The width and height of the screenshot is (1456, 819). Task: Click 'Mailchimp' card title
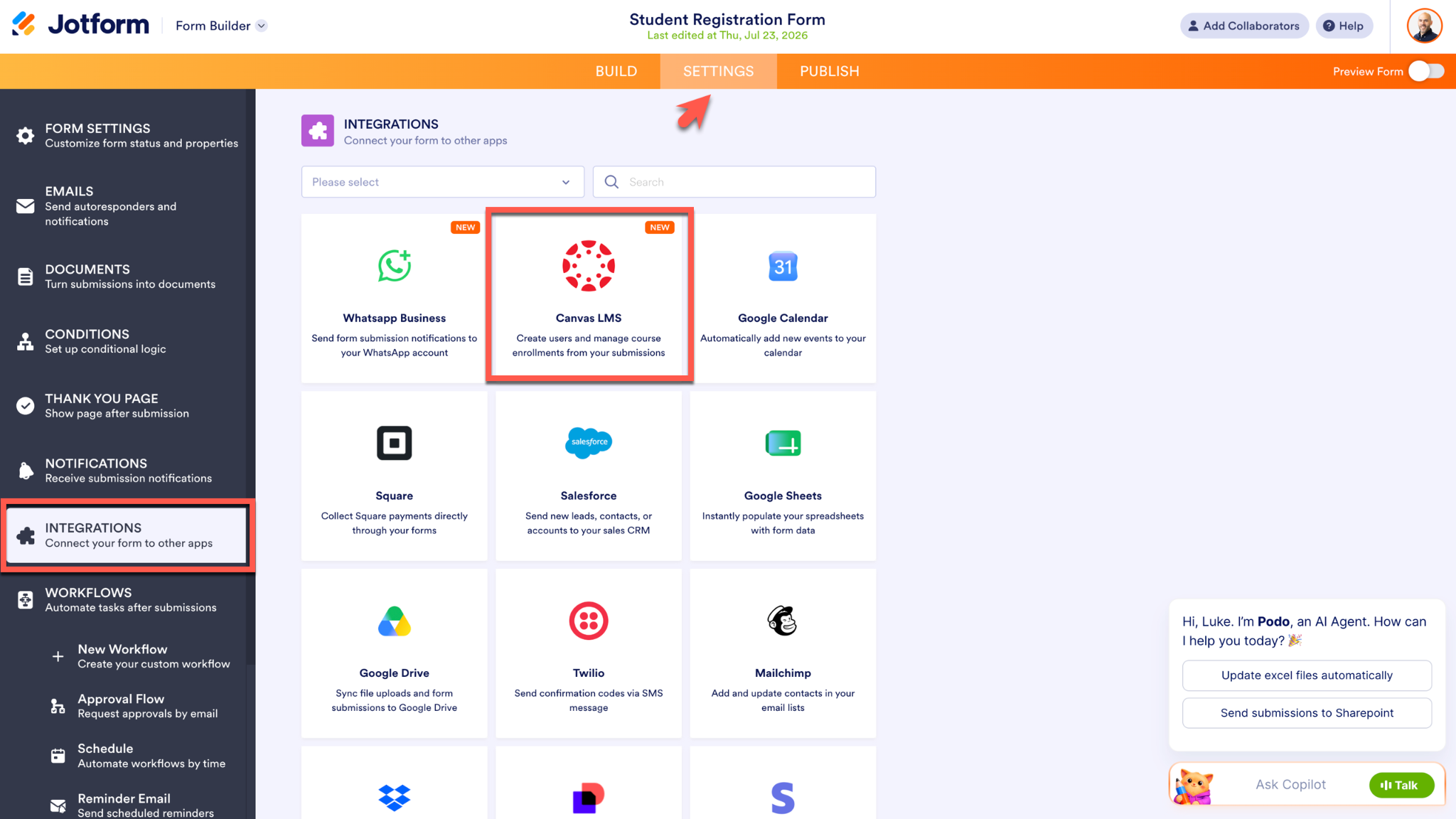click(783, 673)
